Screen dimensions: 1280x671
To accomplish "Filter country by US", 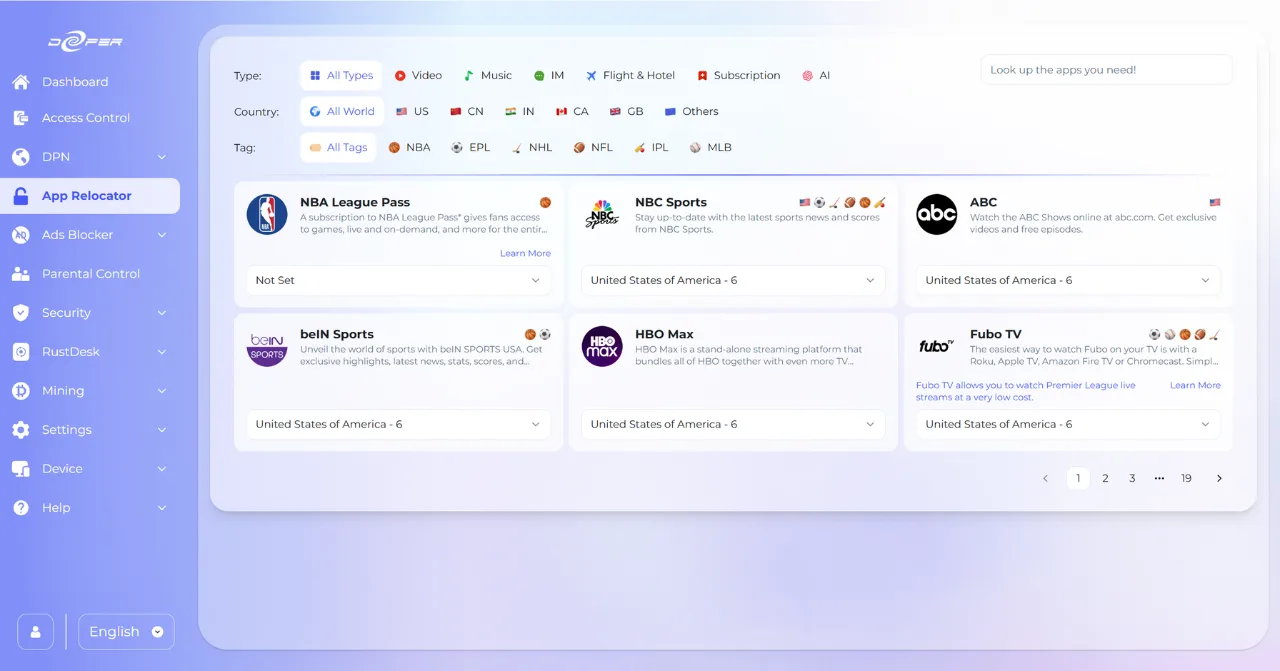I will pos(412,111).
